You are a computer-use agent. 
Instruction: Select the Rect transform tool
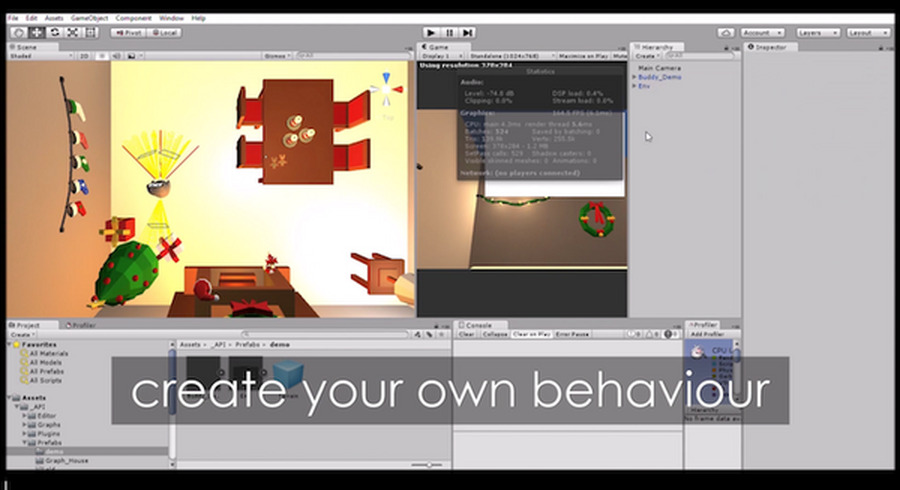(x=91, y=33)
